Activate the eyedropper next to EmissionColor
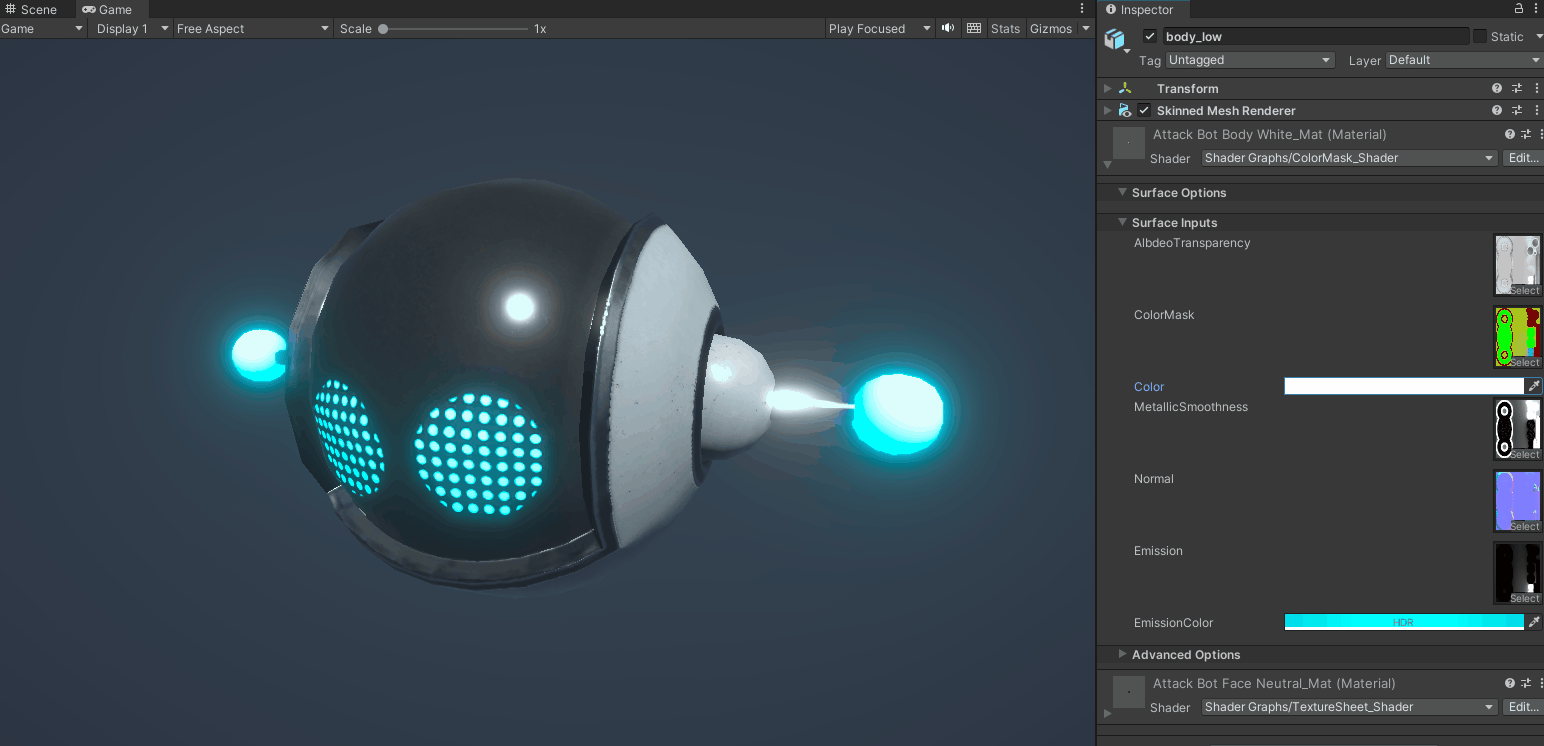Viewport: 1544px width, 746px height. coord(1537,621)
